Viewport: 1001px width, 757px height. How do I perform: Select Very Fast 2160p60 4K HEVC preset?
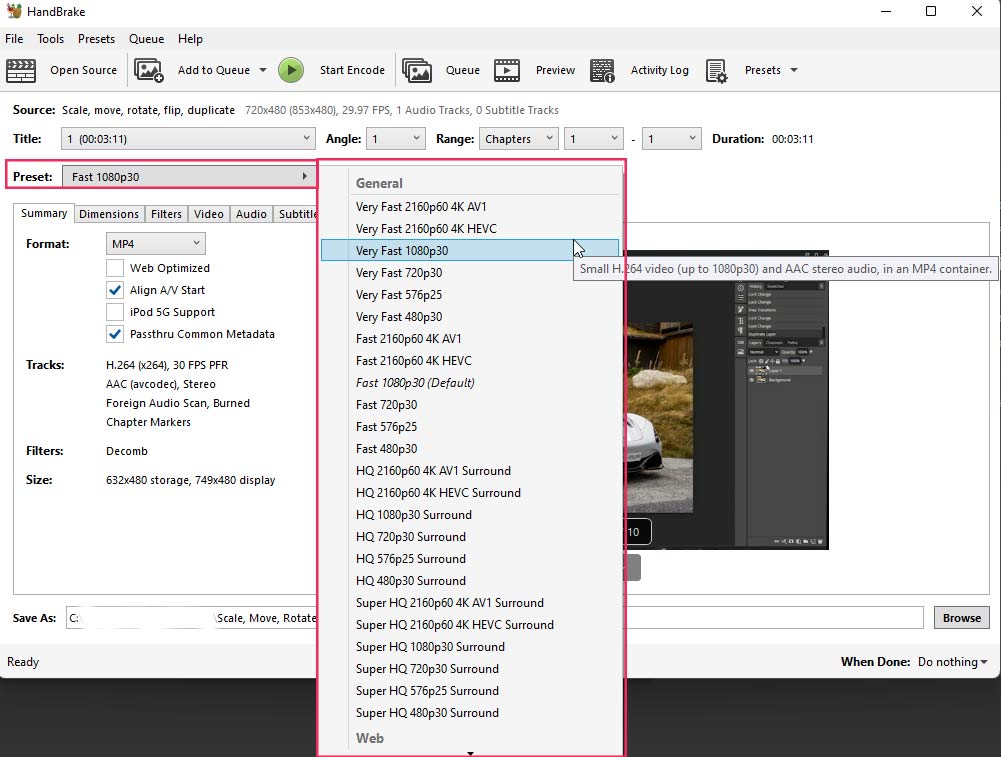470,229
